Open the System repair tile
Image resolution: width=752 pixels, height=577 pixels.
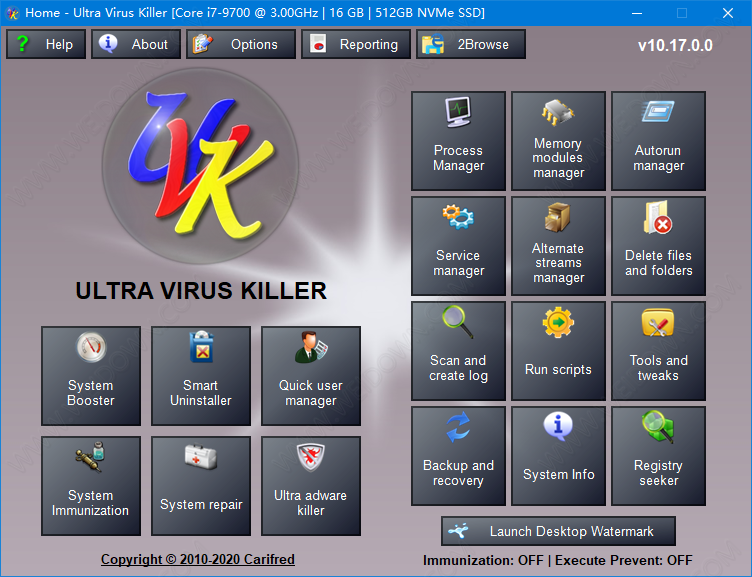click(x=201, y=486)
